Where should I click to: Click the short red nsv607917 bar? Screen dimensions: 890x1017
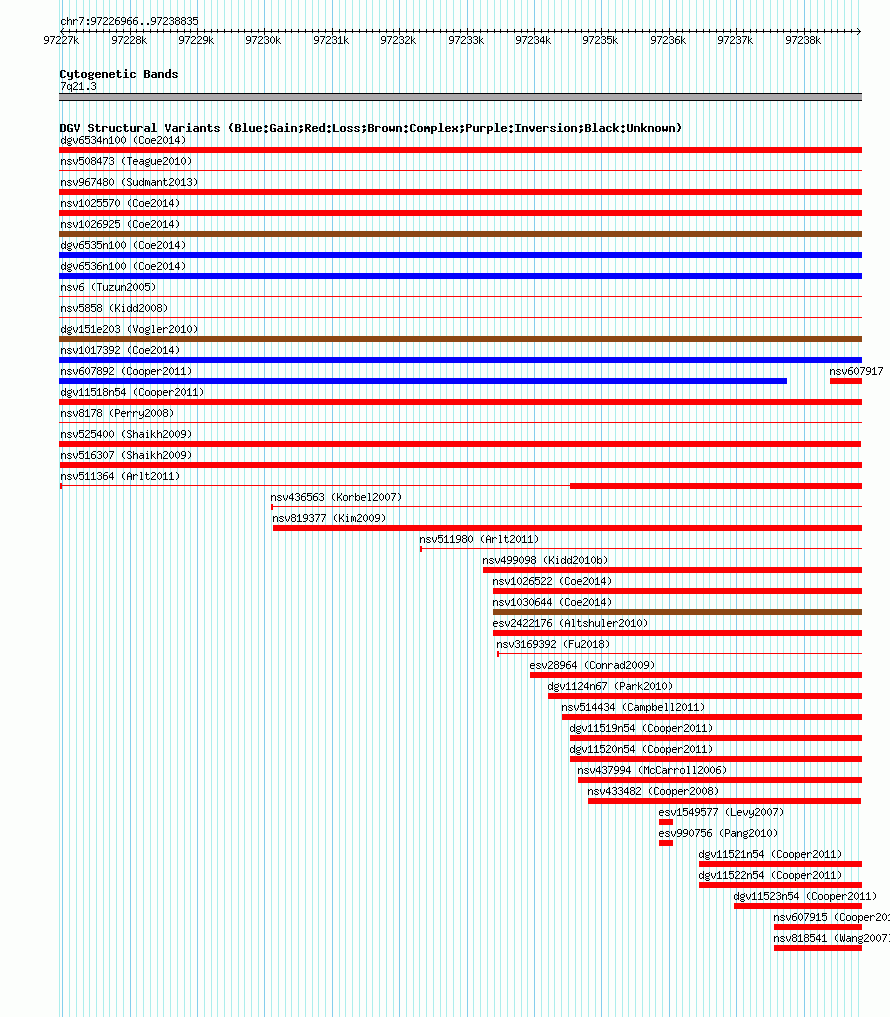tap(846, 381)
